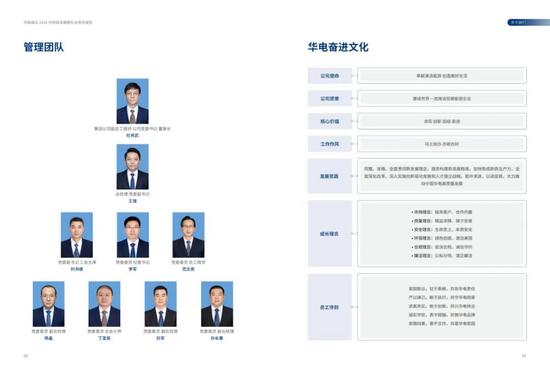Select the first portrait in the bottom row
The image size is (550, 373).
pos(48,304)
